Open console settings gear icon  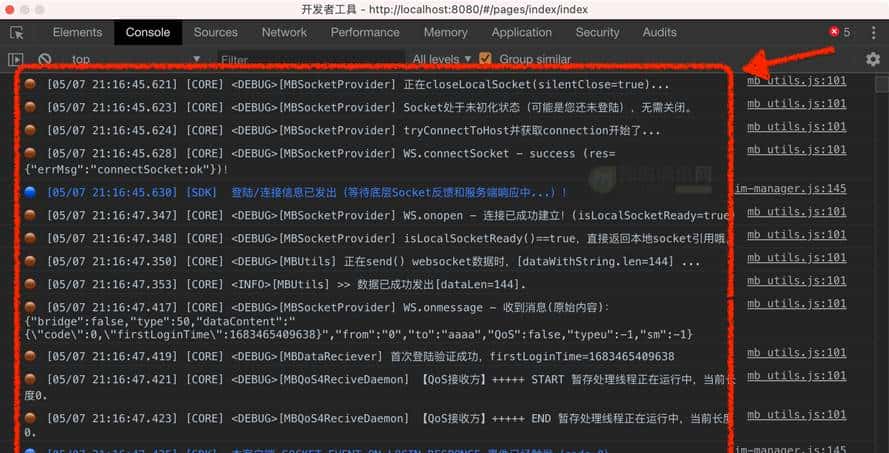pos(873,59)
